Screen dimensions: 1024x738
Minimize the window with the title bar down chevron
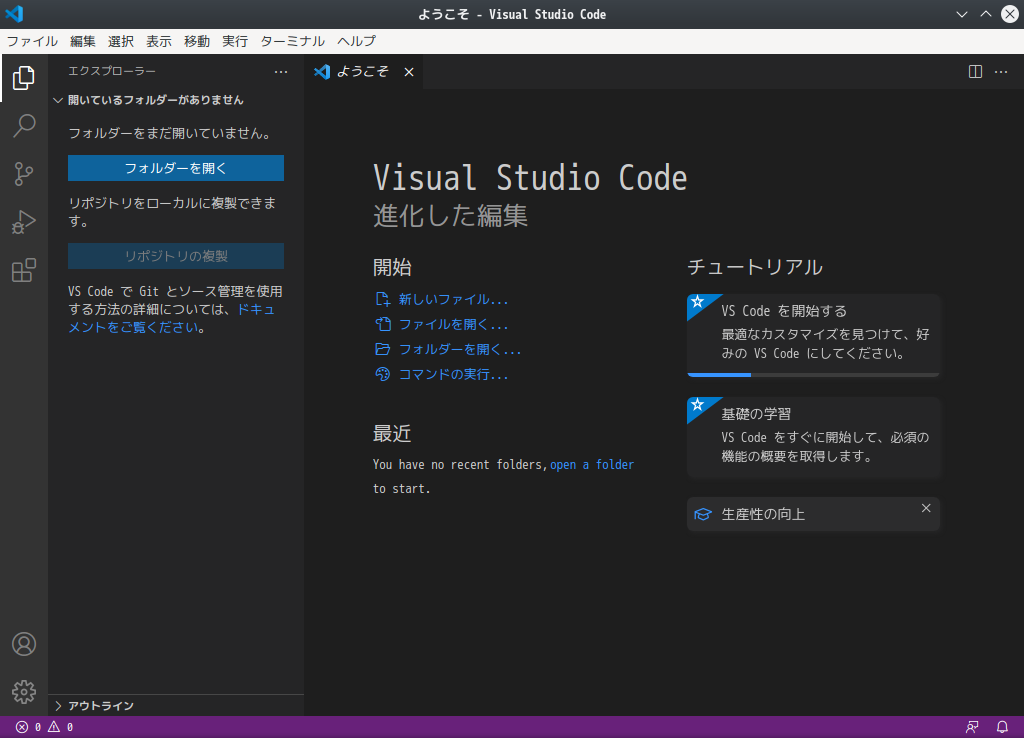[x=961, y=14]
